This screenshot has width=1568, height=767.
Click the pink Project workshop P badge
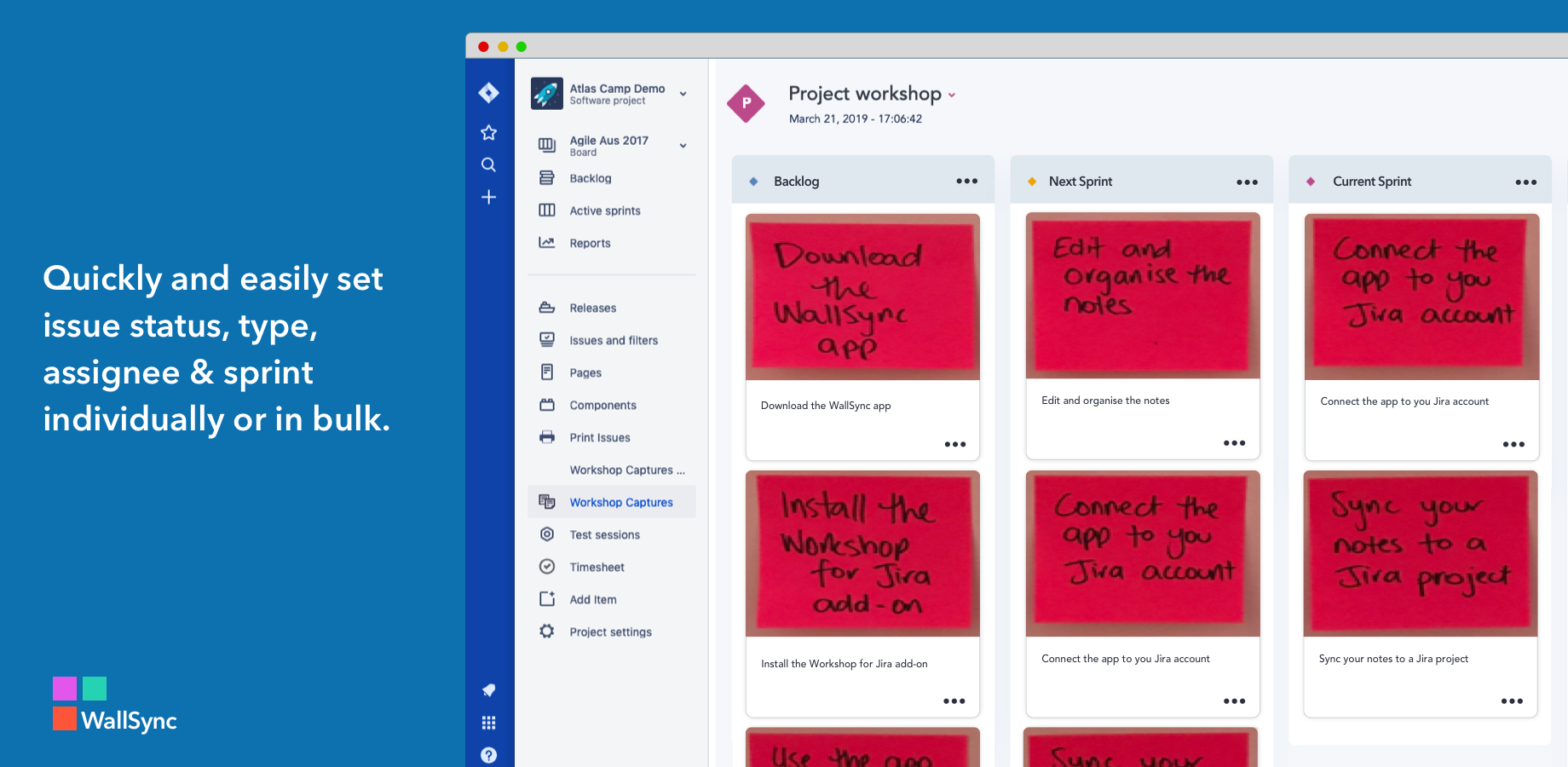(x=747, y=103)
